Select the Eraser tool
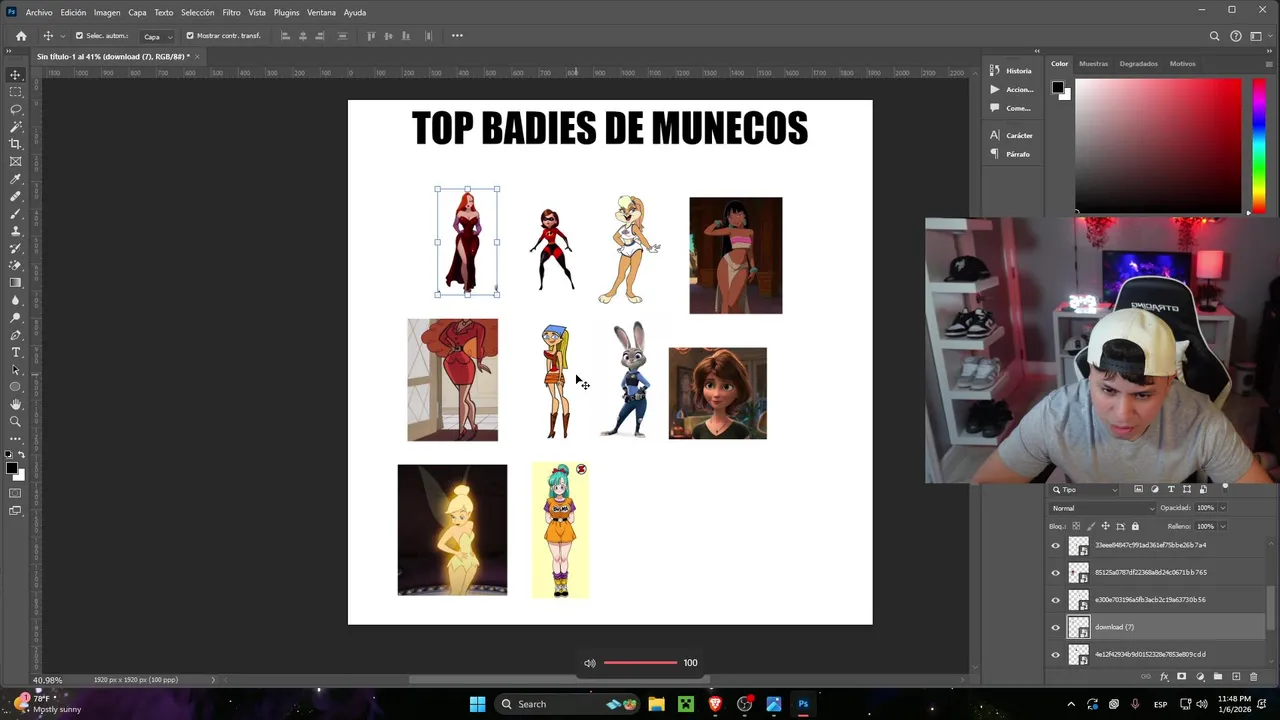This screenshot has height=720, width=1280. point(15,265)
